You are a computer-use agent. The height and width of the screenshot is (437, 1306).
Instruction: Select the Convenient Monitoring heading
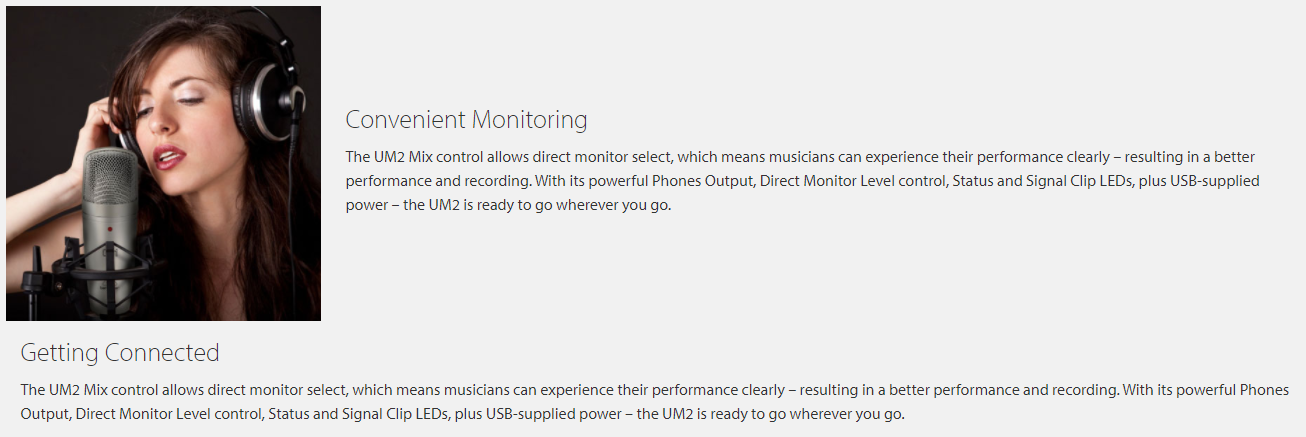(x=466, y=120)
